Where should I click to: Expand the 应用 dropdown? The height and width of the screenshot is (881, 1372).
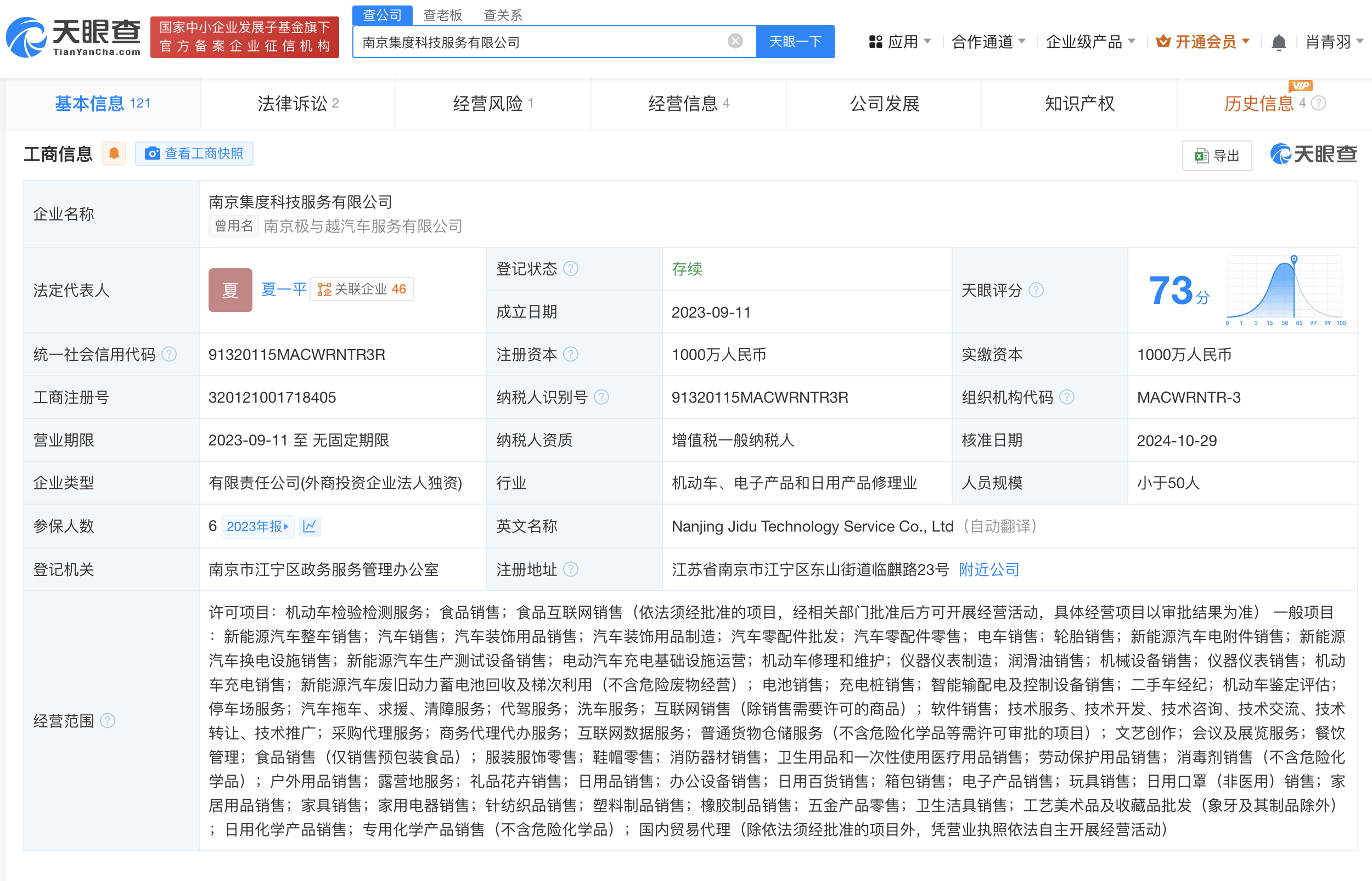click(900, 42)
